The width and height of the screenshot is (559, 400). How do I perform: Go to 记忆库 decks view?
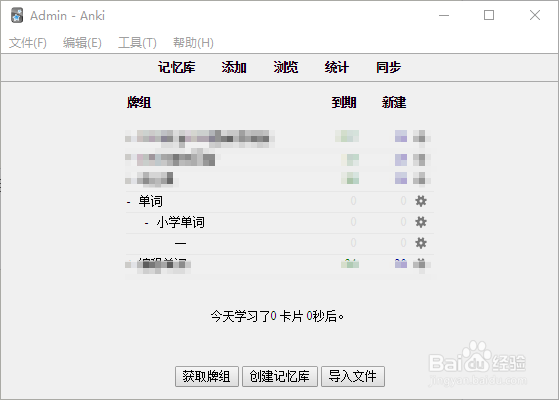click(177, 67)
